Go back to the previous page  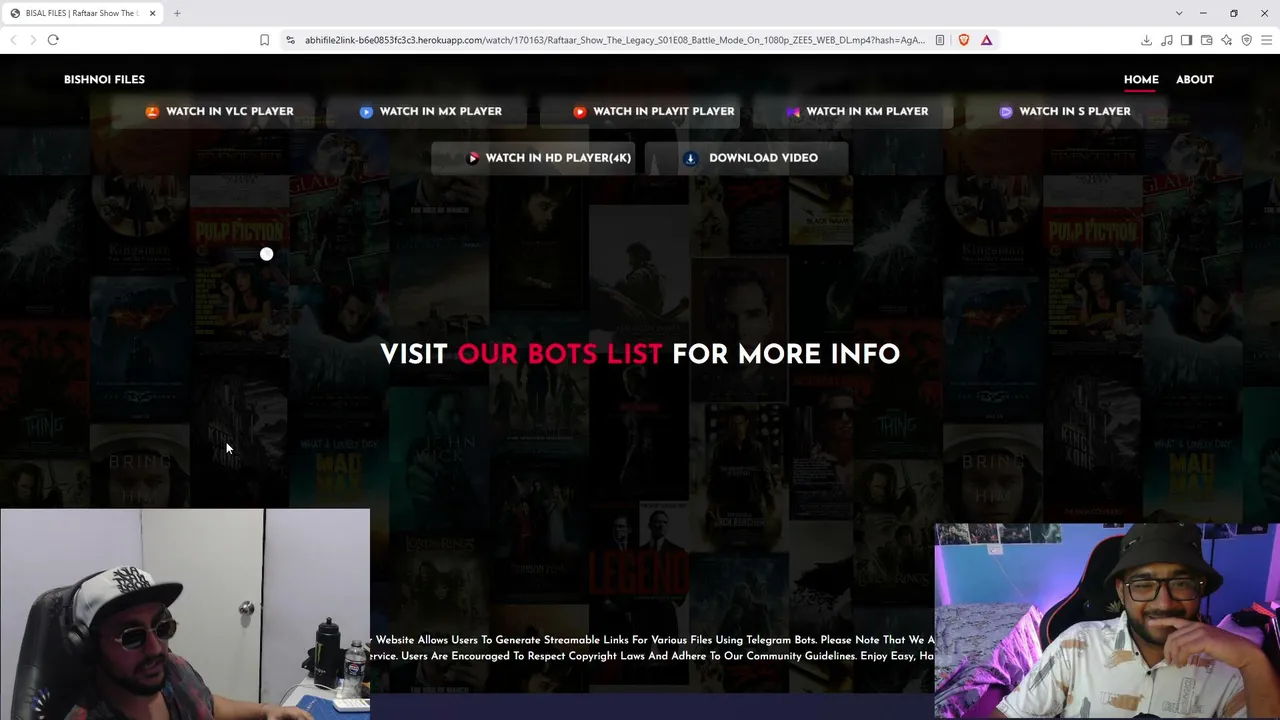click(x=13, y=40)
